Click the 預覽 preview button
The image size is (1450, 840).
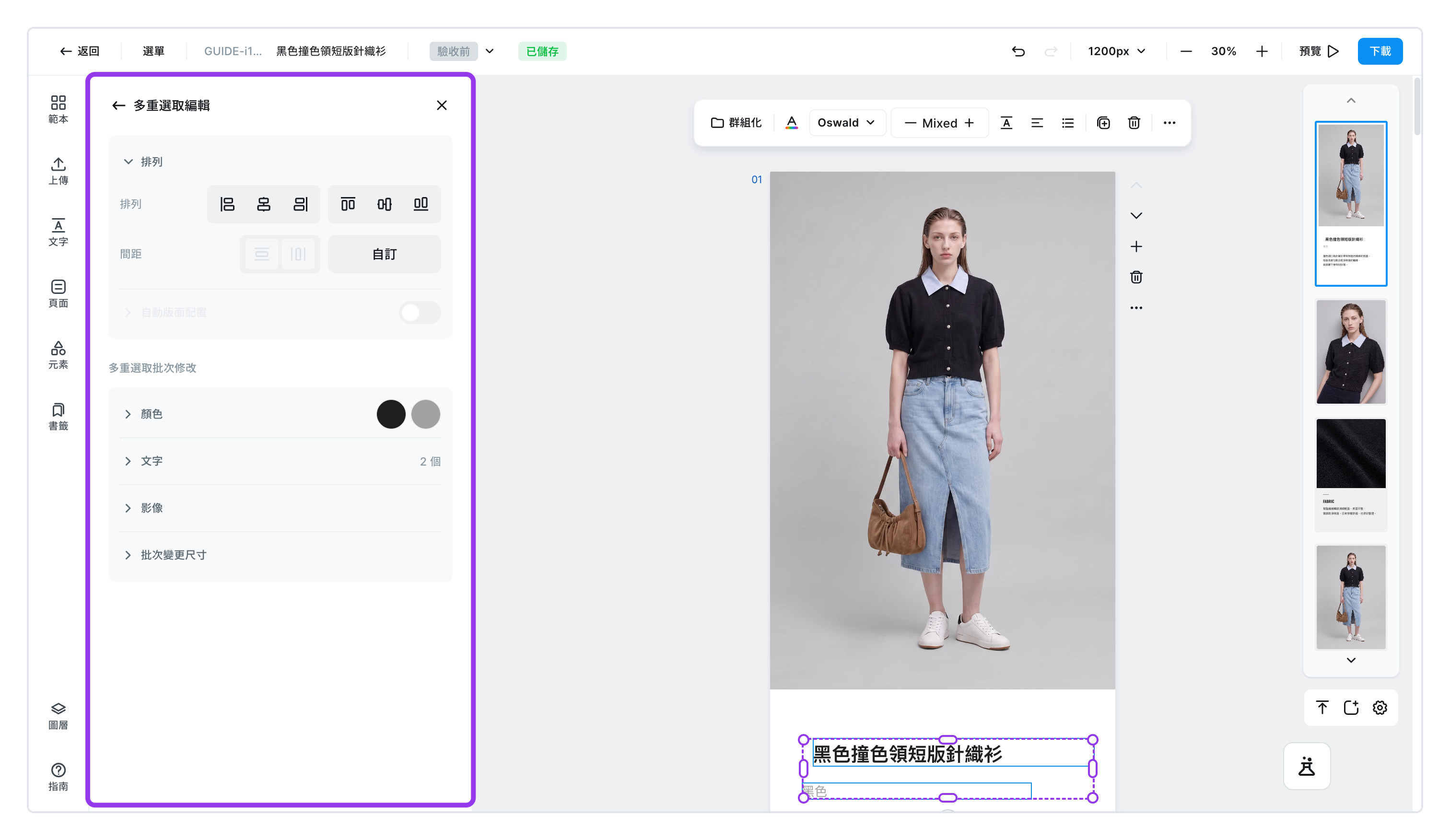coord(1319,51)
